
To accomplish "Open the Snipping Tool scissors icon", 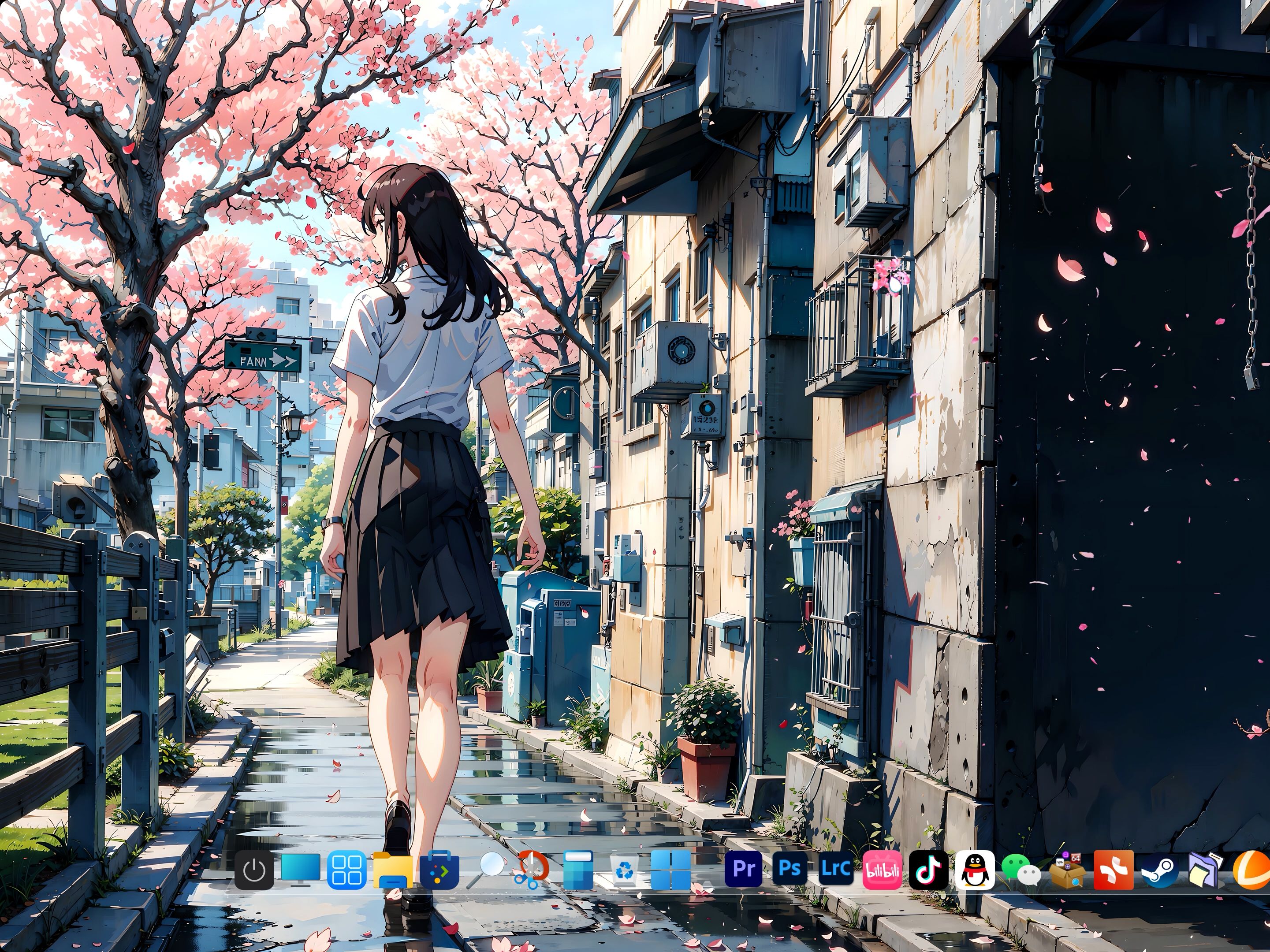I will point(532,870).
